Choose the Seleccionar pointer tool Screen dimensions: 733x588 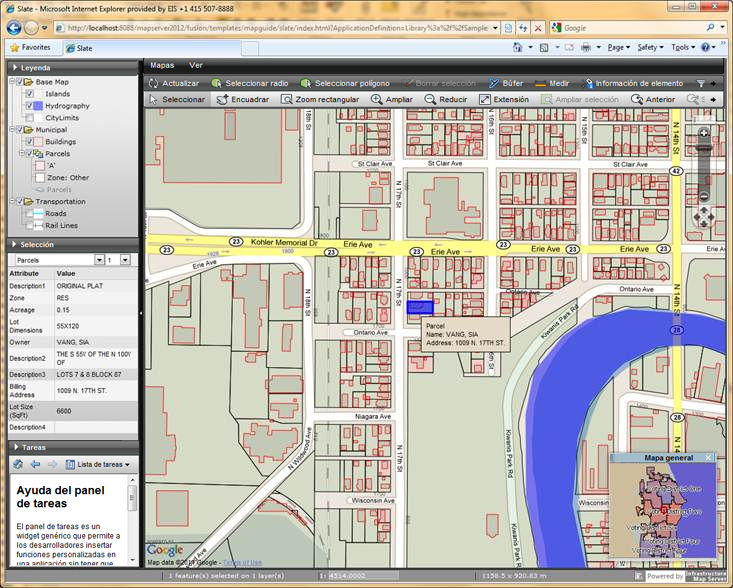(x=177, y=99)
